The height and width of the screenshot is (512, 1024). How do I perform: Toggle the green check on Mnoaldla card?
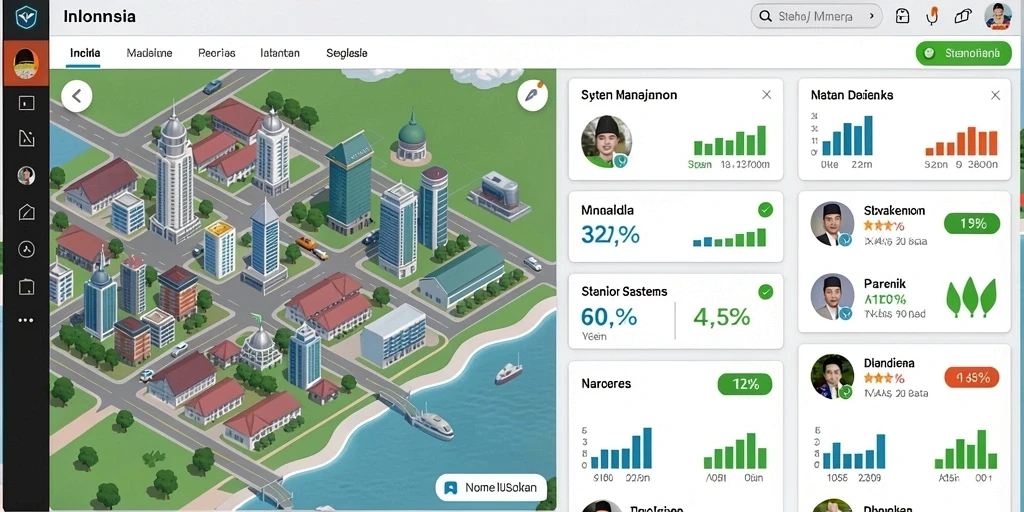[765, 210]
